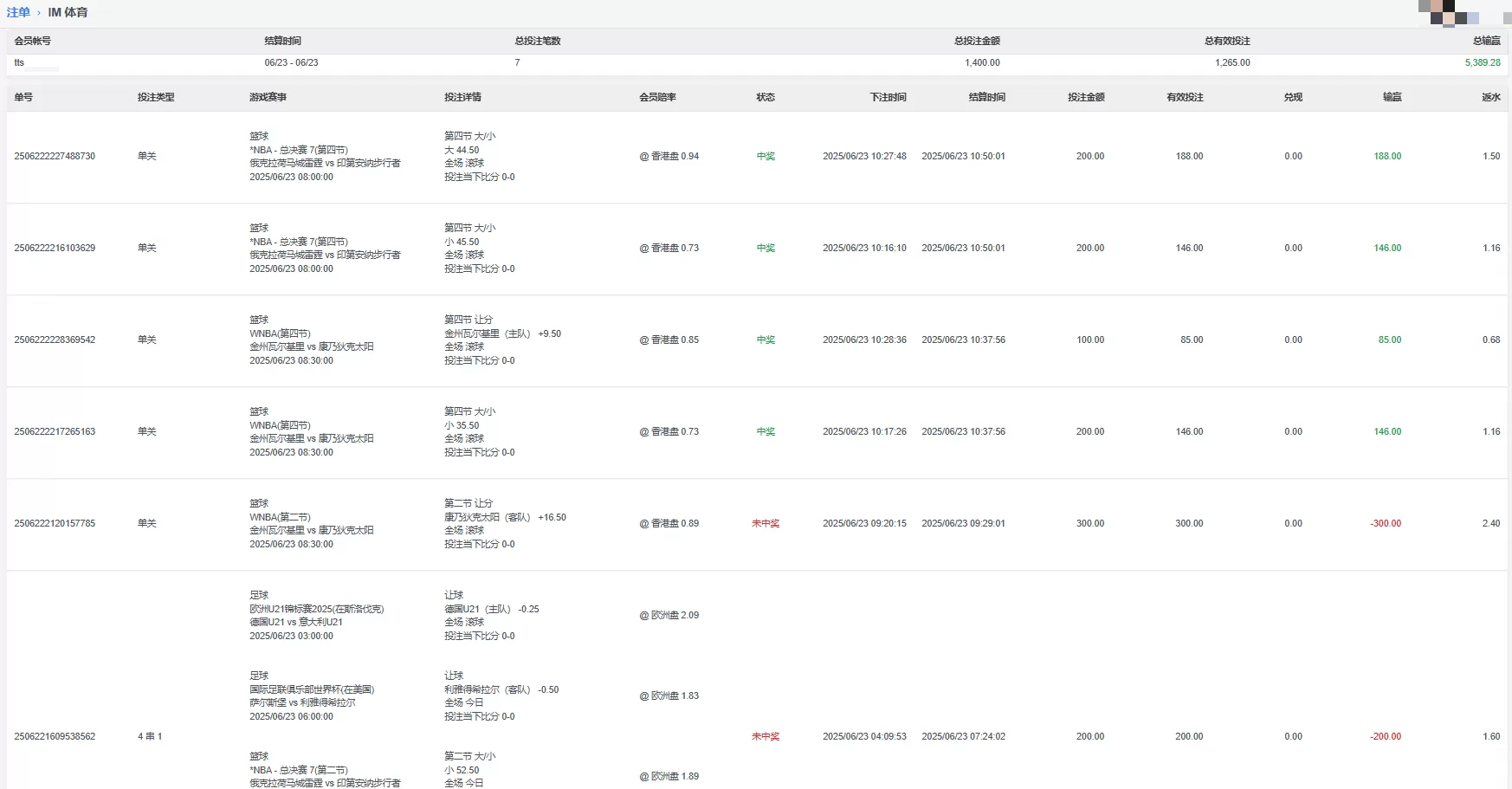Click odds @ 香港盘 0.85
The image size is (1512, 789).
(x=669, y=340)
